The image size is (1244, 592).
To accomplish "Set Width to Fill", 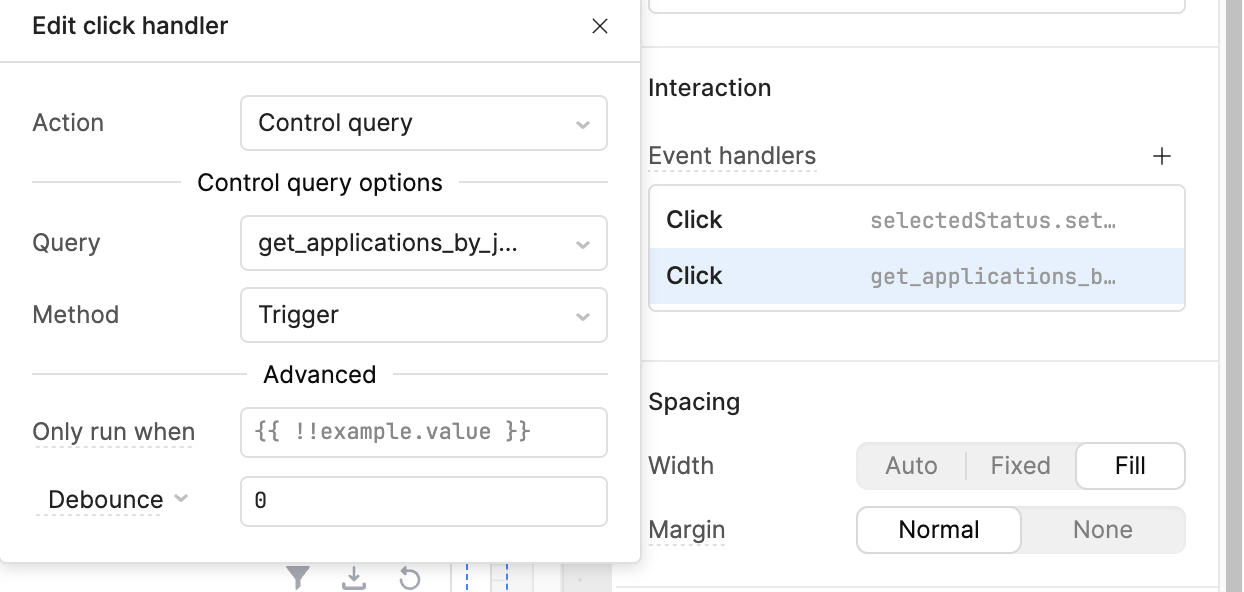I will click(x=1130, y=466).
